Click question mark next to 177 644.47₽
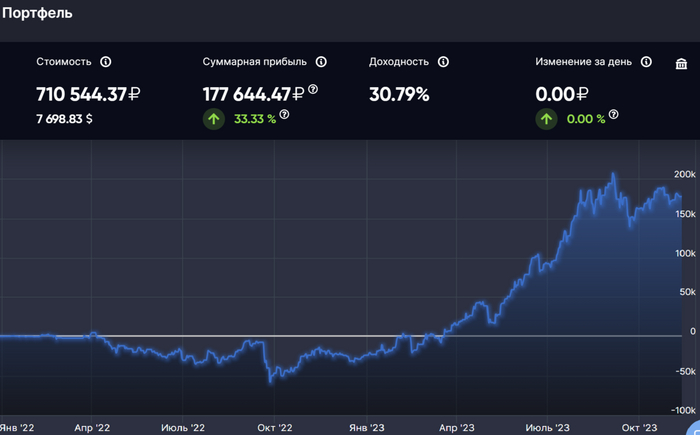Image resolution: width=700 pixels, height=435 pixels. [313, 90]
